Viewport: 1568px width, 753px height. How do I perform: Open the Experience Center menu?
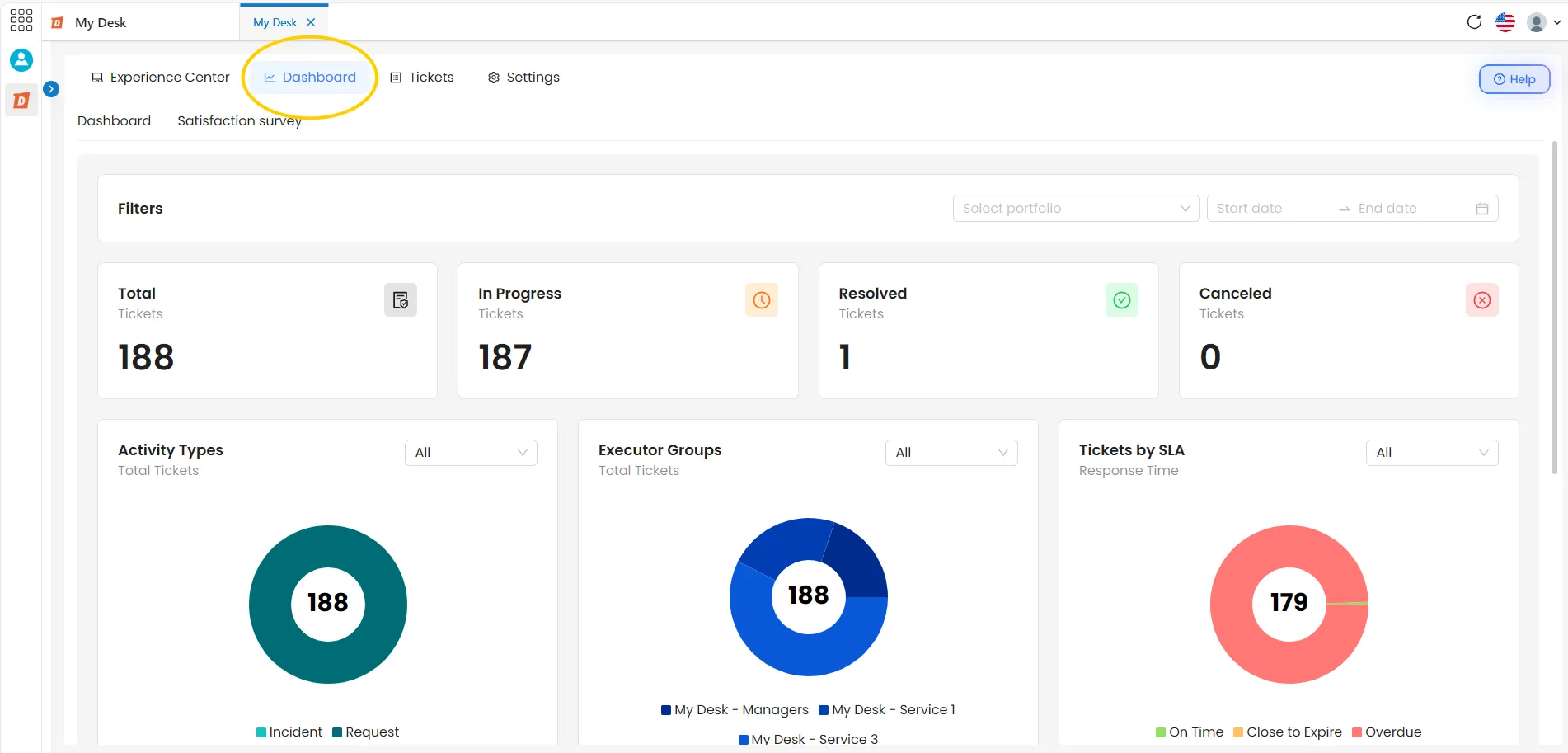point(161,77)
